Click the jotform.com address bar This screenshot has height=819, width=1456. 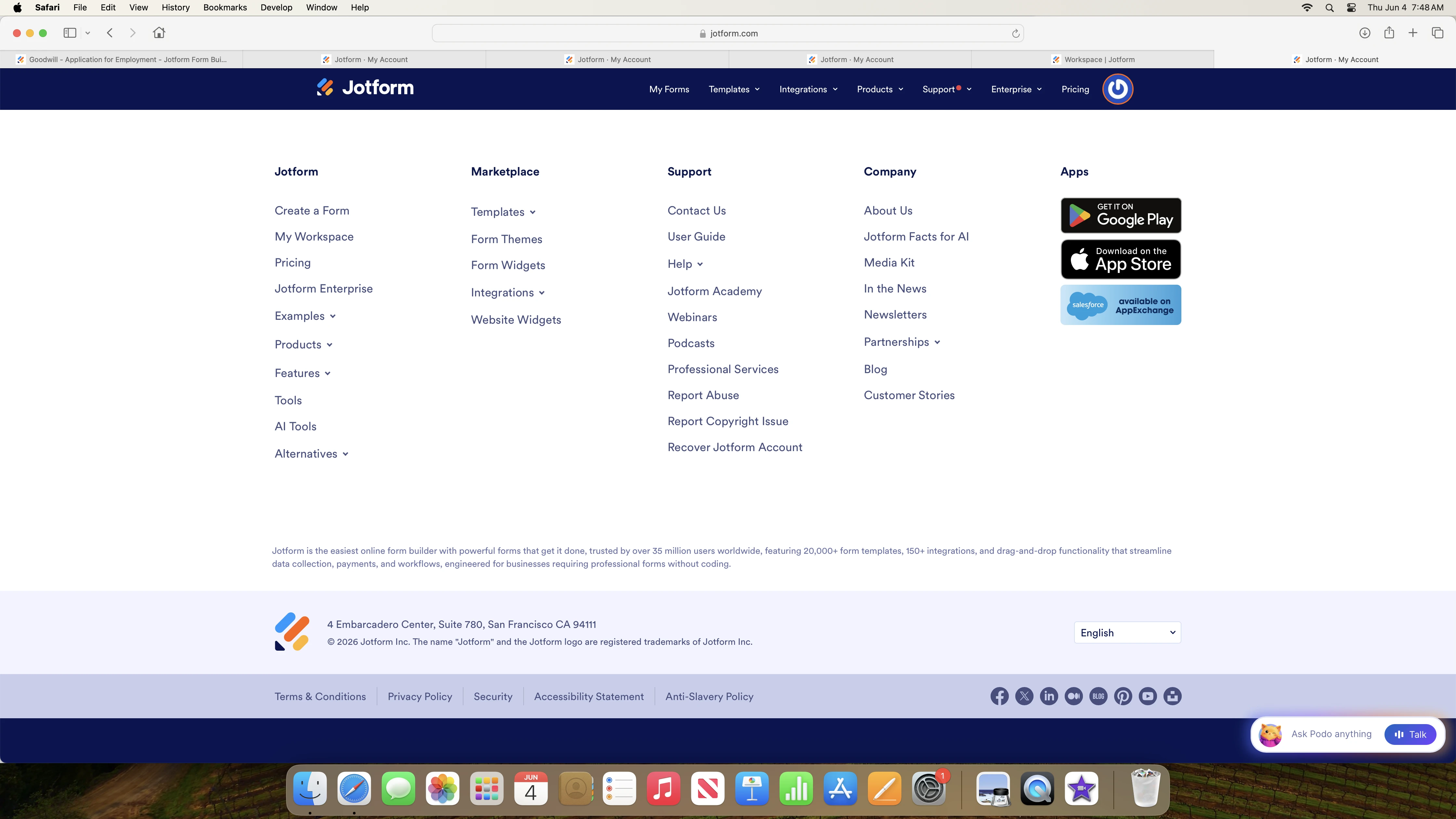[x=728, y=33]
